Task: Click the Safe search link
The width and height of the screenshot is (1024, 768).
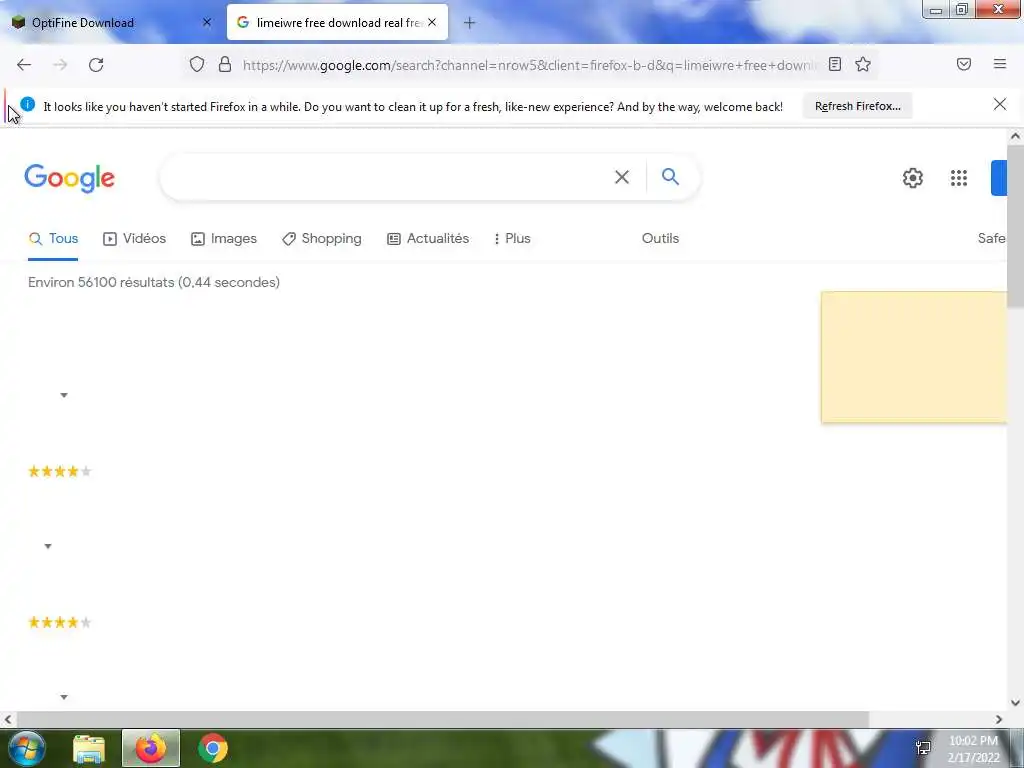Action: (991, 238)
